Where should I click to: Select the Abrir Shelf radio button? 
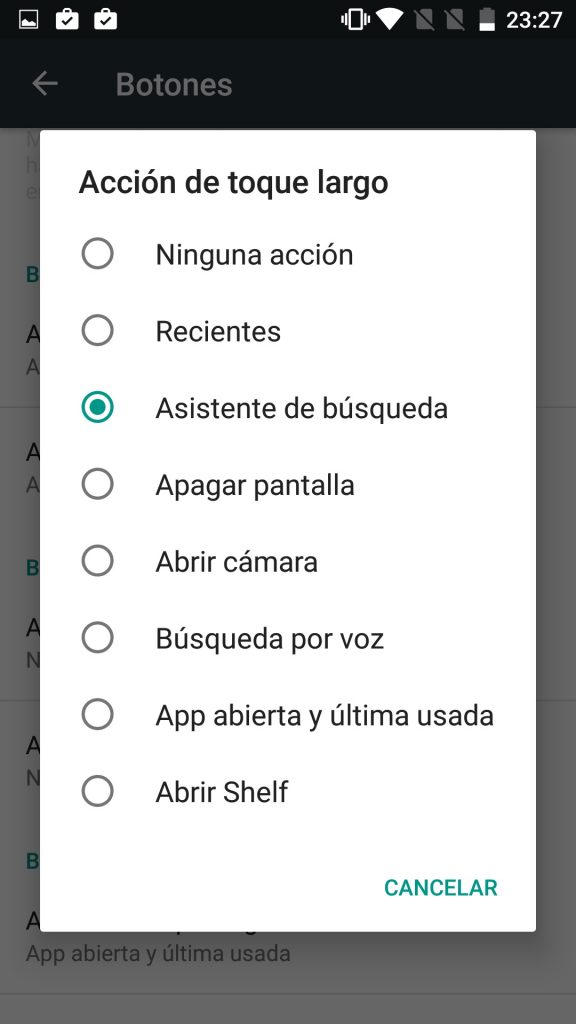97,792
